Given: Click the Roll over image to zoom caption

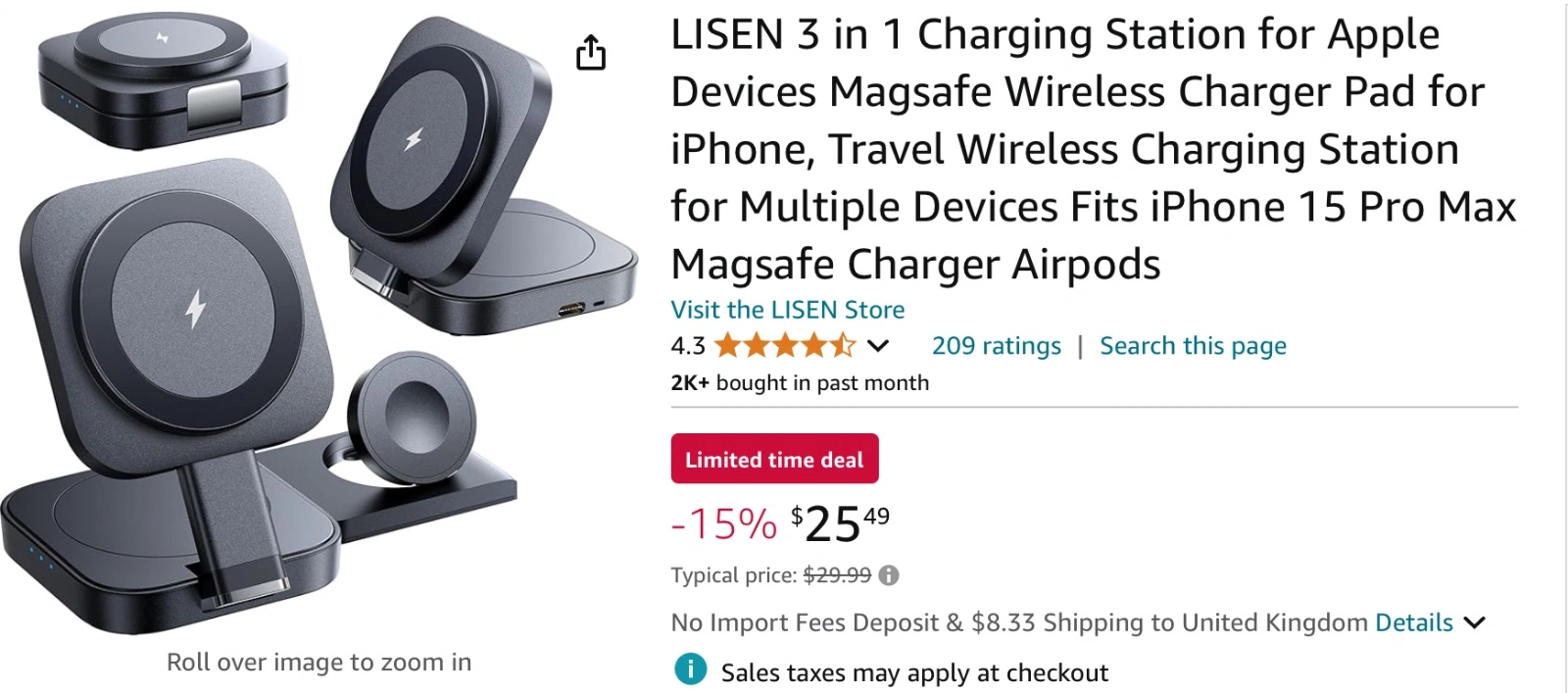Looking at the screenshot, I should coord(318,663).
